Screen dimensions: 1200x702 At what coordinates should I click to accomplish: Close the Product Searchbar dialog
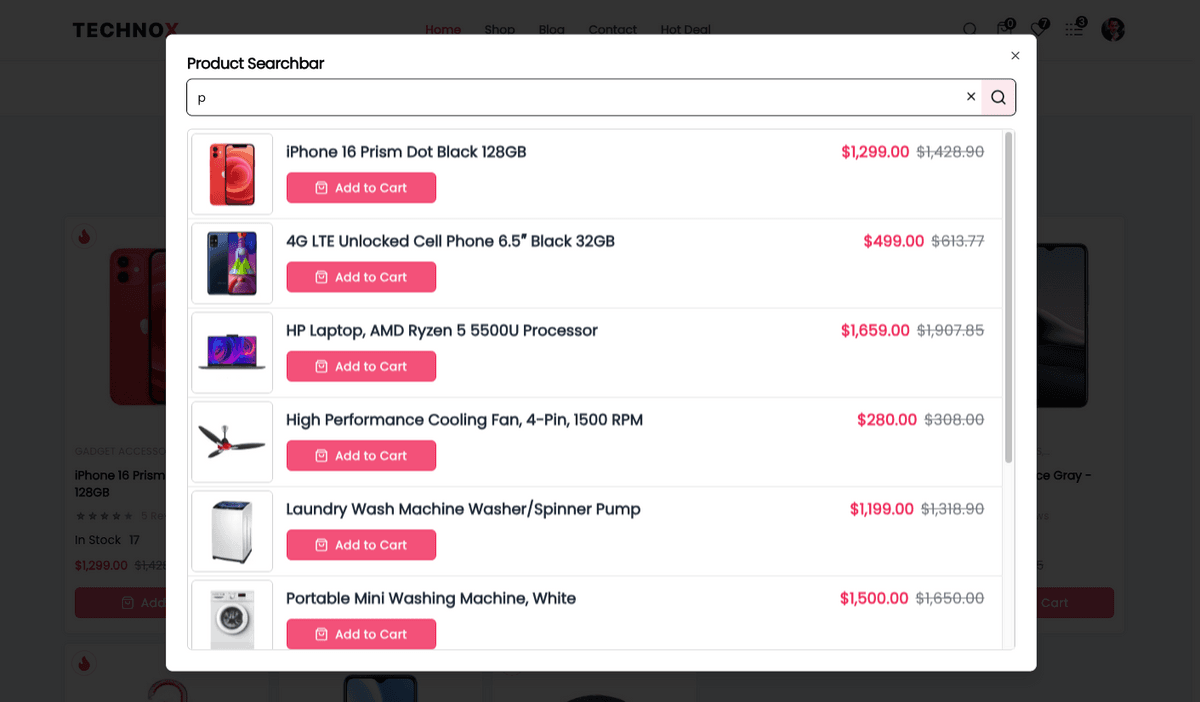[1015, 56]
